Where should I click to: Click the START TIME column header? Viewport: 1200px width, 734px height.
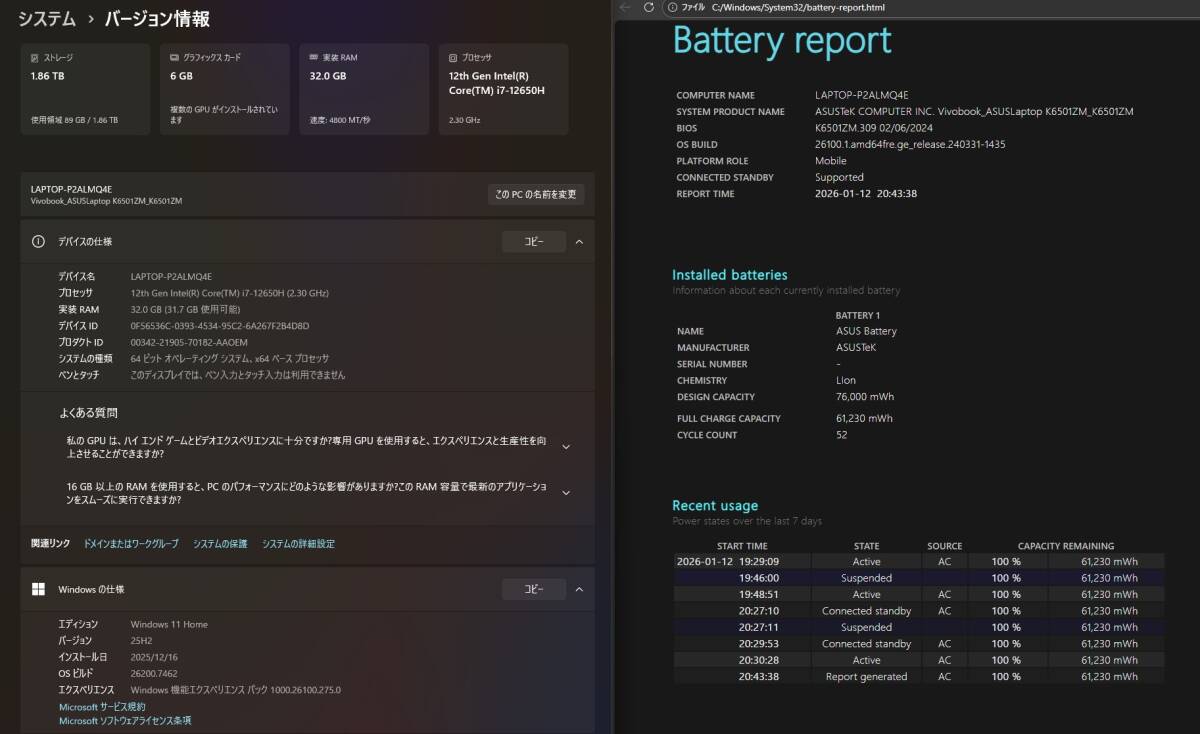click(x=742, y=546)
